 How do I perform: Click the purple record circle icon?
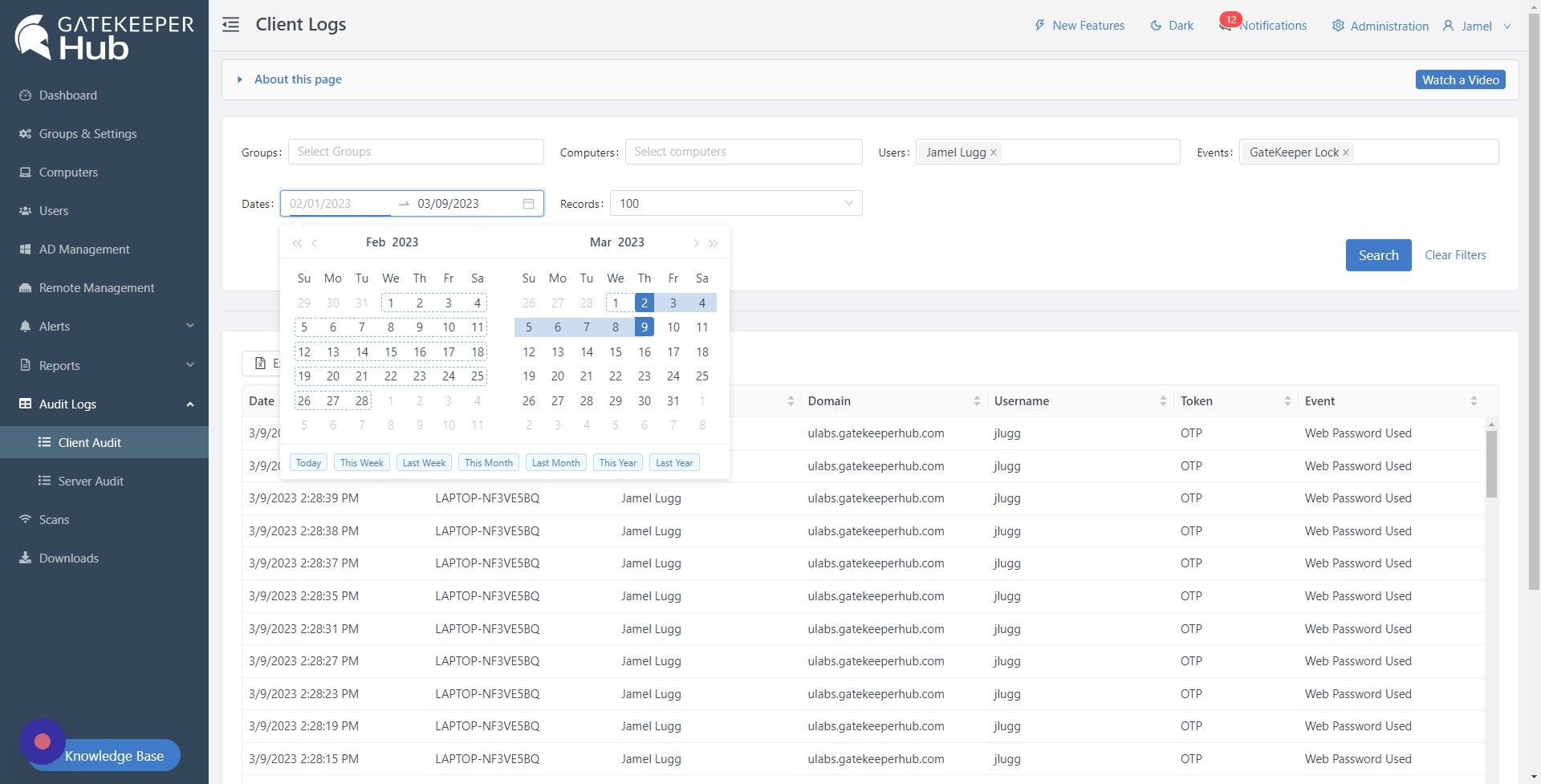43,741
